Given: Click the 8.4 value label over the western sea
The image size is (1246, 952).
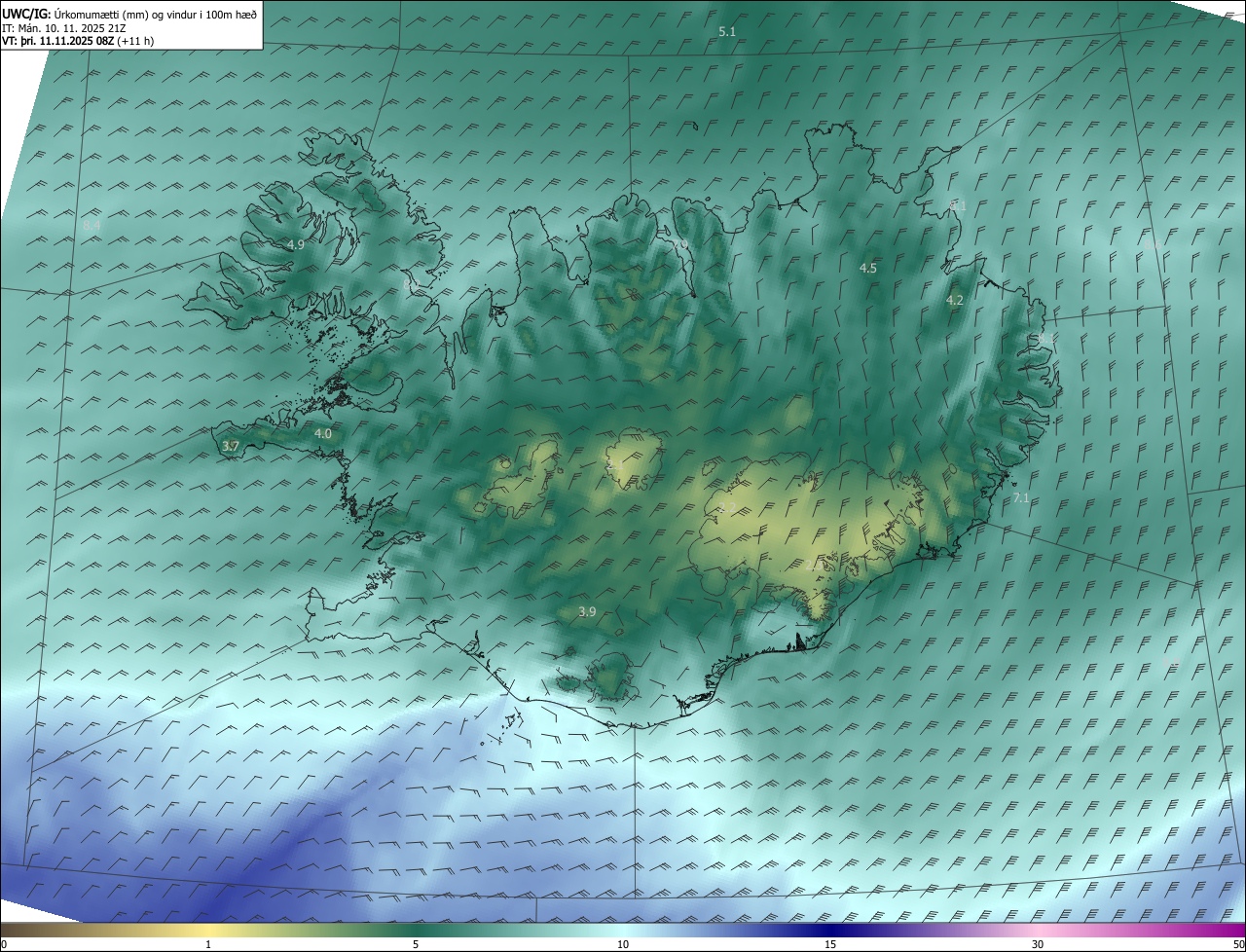Looking at the screenshot, I should [92, 226].
